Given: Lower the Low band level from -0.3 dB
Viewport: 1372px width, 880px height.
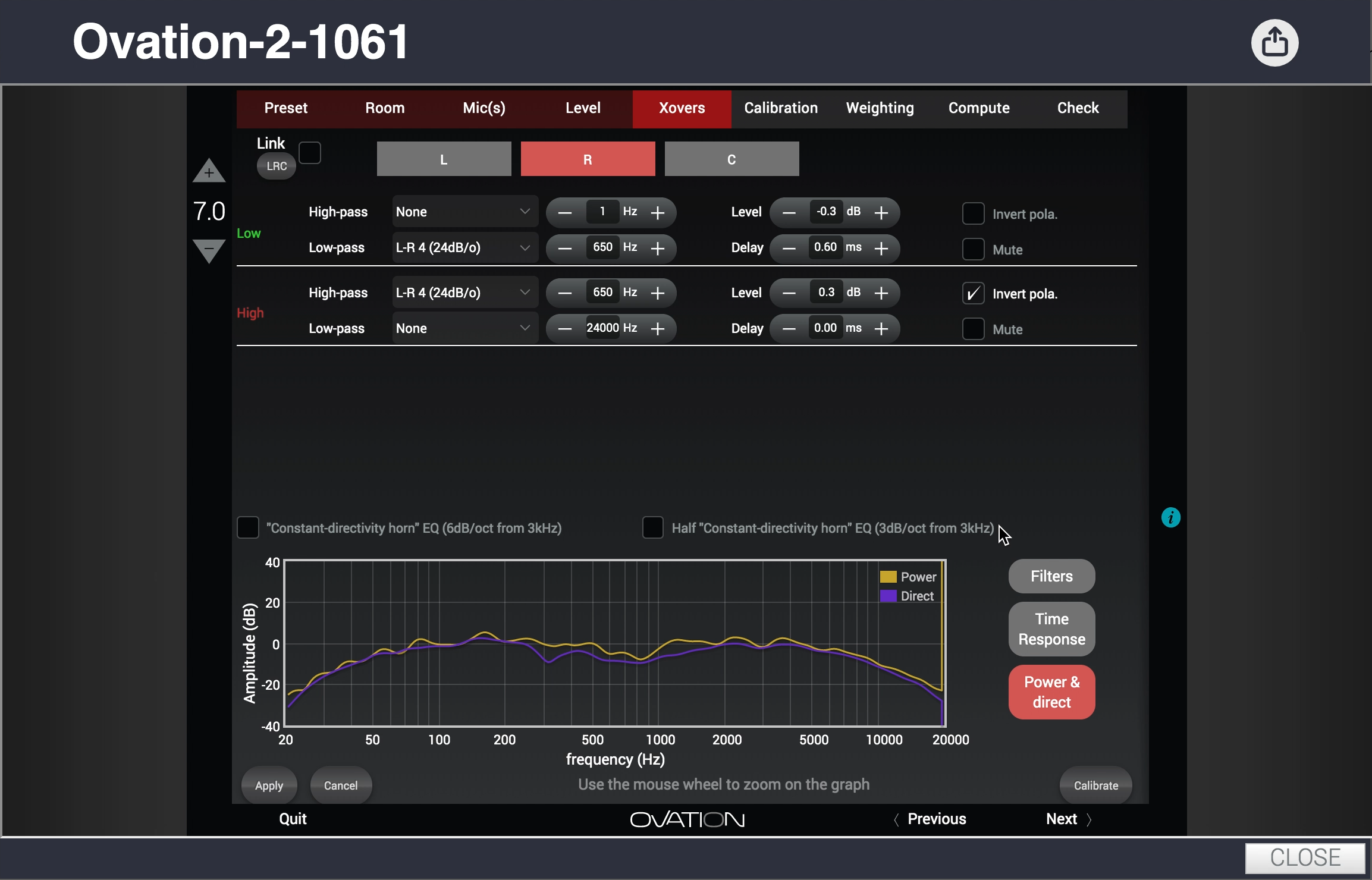Looking at the screenshot, I should click(789, 213).
